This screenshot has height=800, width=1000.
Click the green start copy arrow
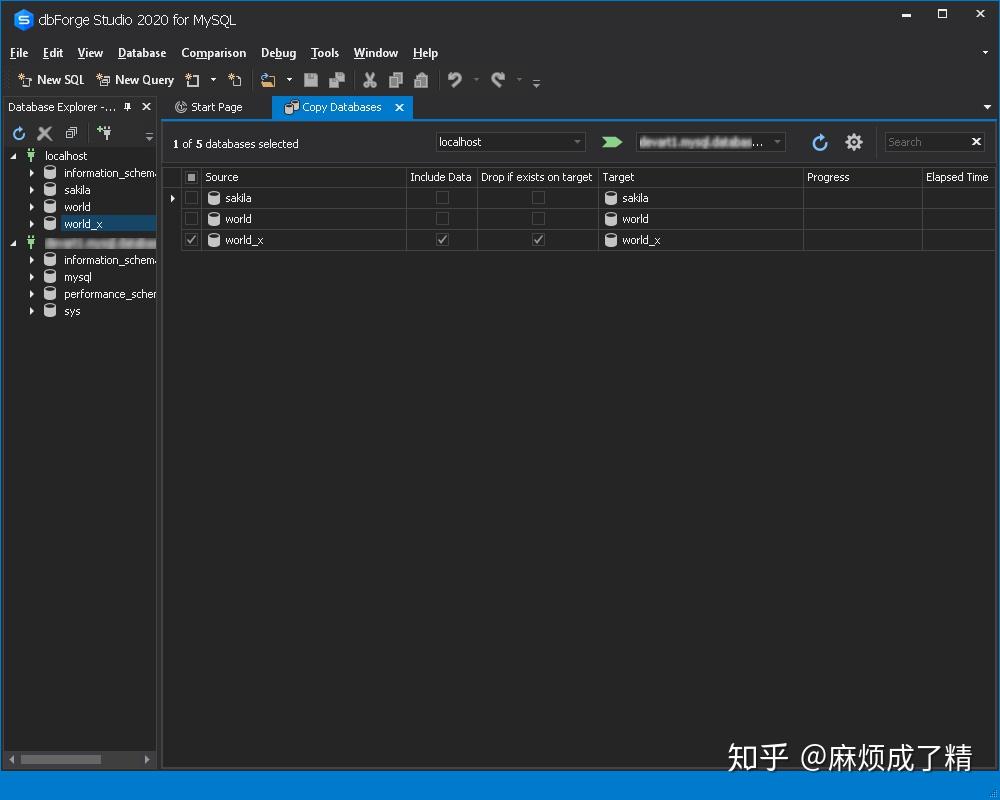612,142
